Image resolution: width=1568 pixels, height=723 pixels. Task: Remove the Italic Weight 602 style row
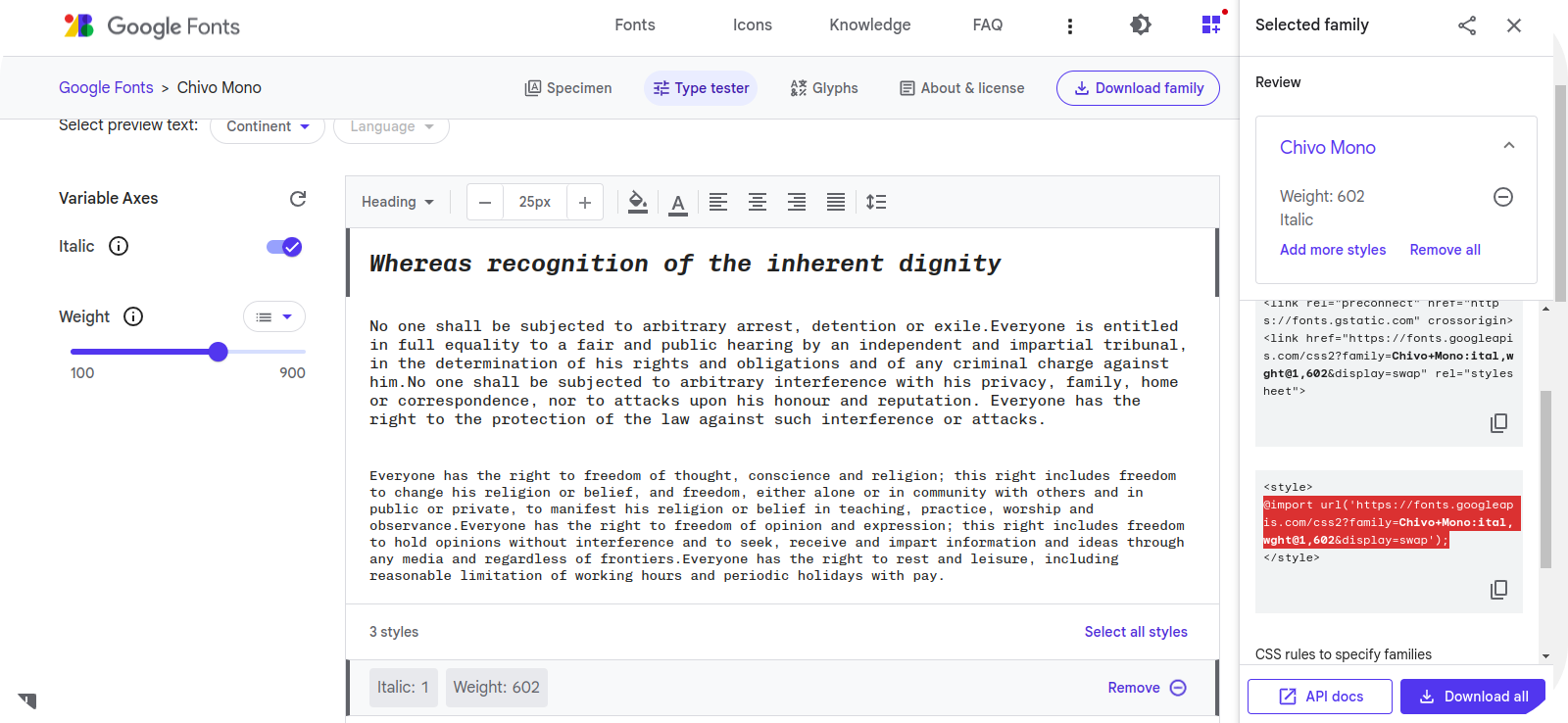pos(1147,688)
